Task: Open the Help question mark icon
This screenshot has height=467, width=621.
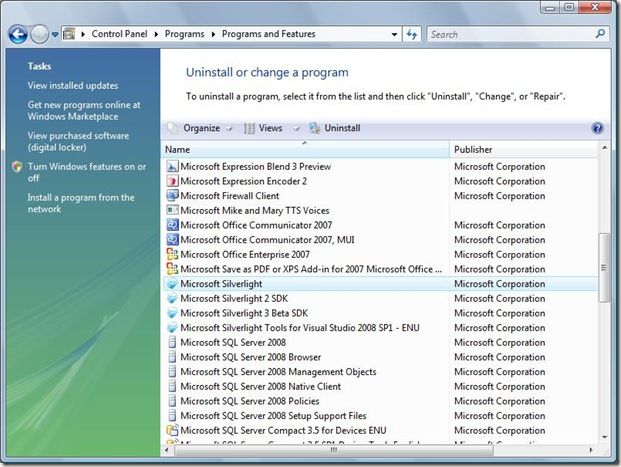Action: pyautogui.click(x=597, y=128)
